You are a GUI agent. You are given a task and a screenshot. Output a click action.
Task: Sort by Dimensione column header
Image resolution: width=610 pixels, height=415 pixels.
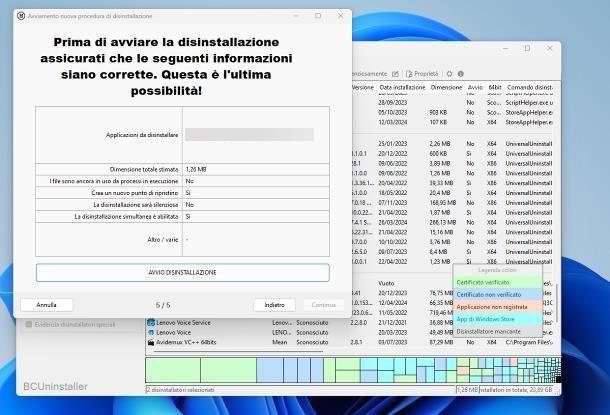(x=446, y=88)
